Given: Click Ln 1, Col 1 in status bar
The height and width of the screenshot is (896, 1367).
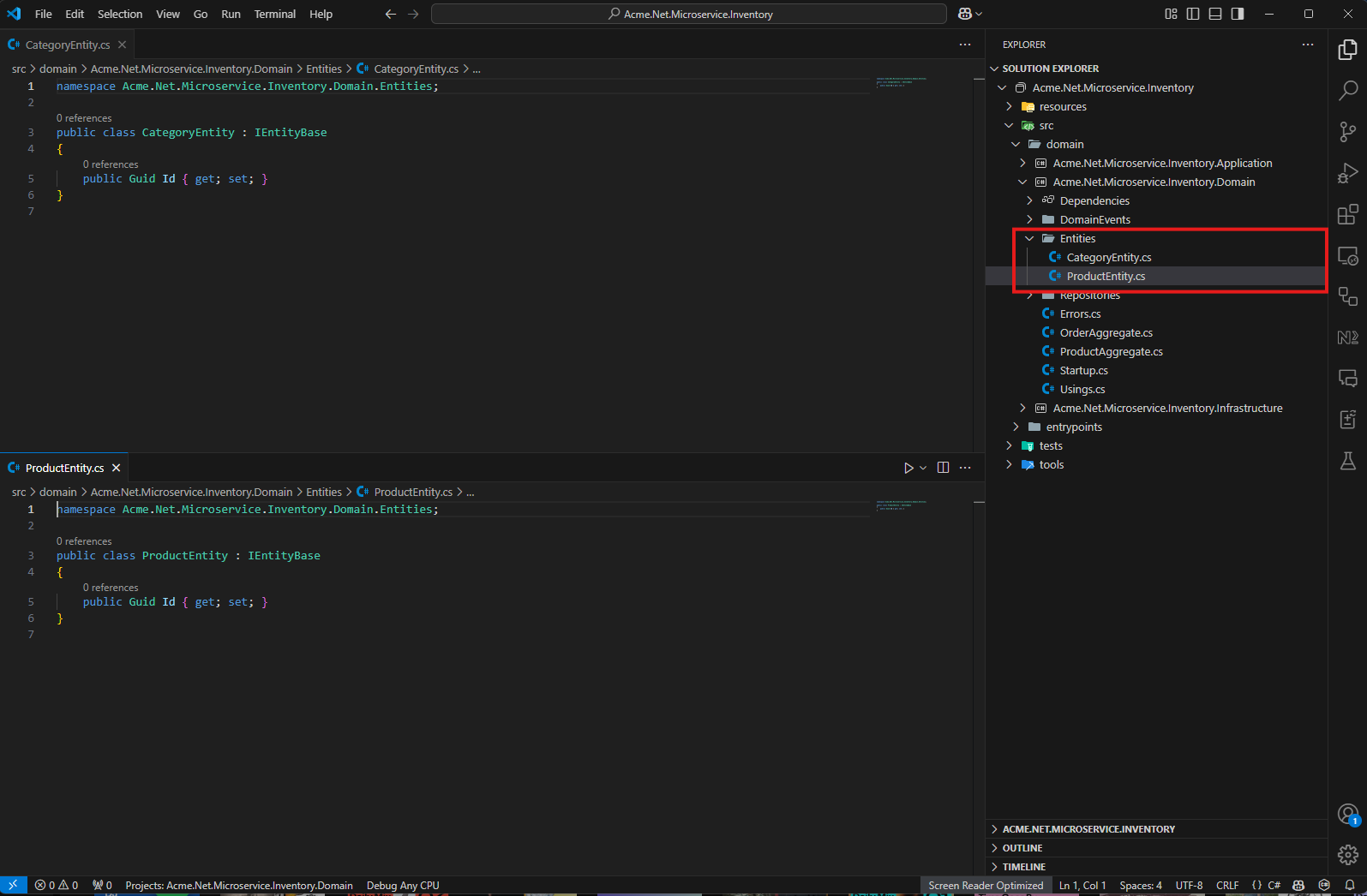Looking at the screenshot, I should (1082, 886).
